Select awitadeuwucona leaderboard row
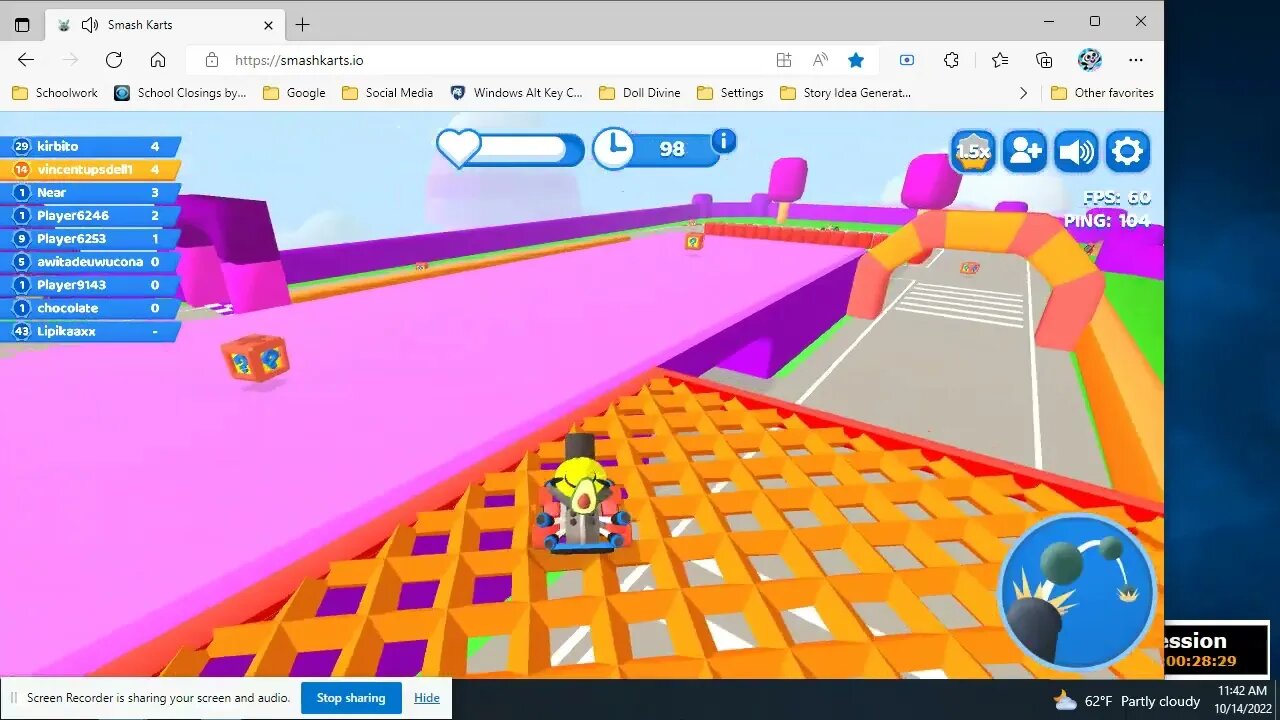Image resolution: width=1280 pixels, height=720 pixels. point(91,261)
